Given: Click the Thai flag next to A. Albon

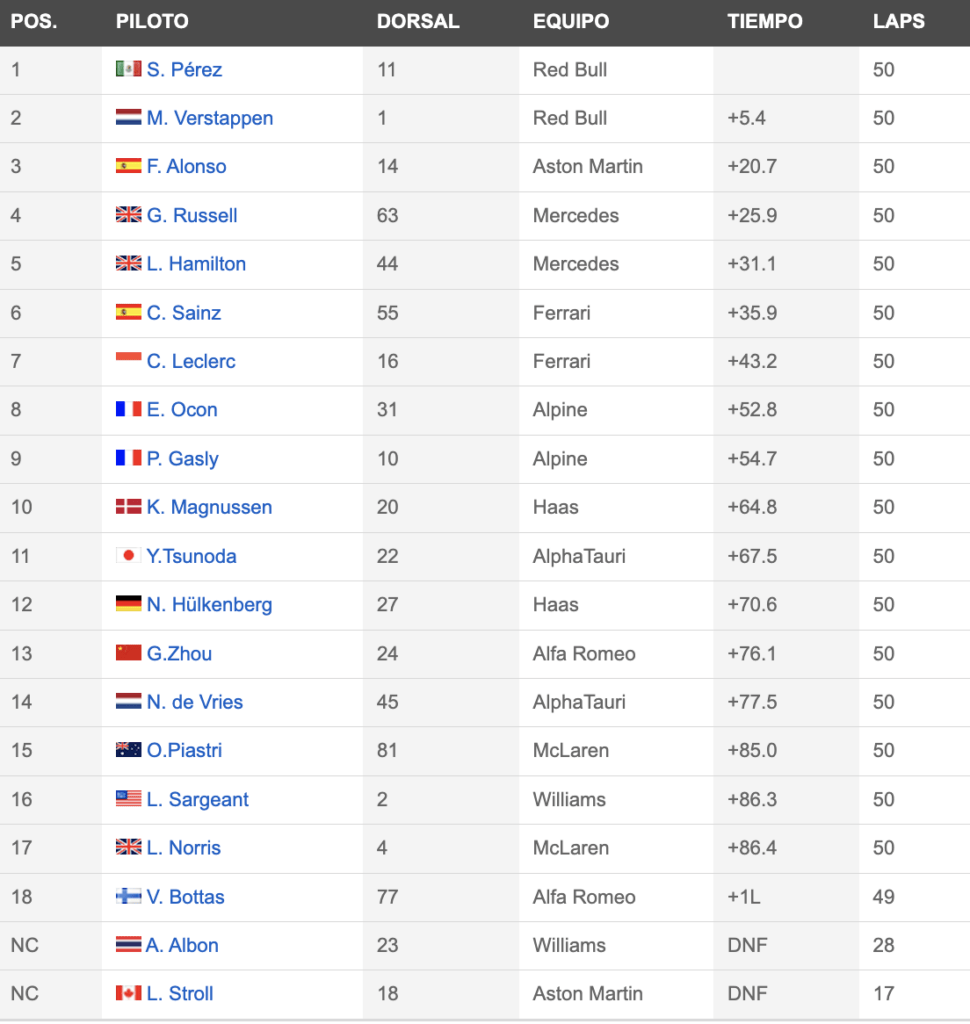Looking at the screenshot, I should [x=128, y=944].
